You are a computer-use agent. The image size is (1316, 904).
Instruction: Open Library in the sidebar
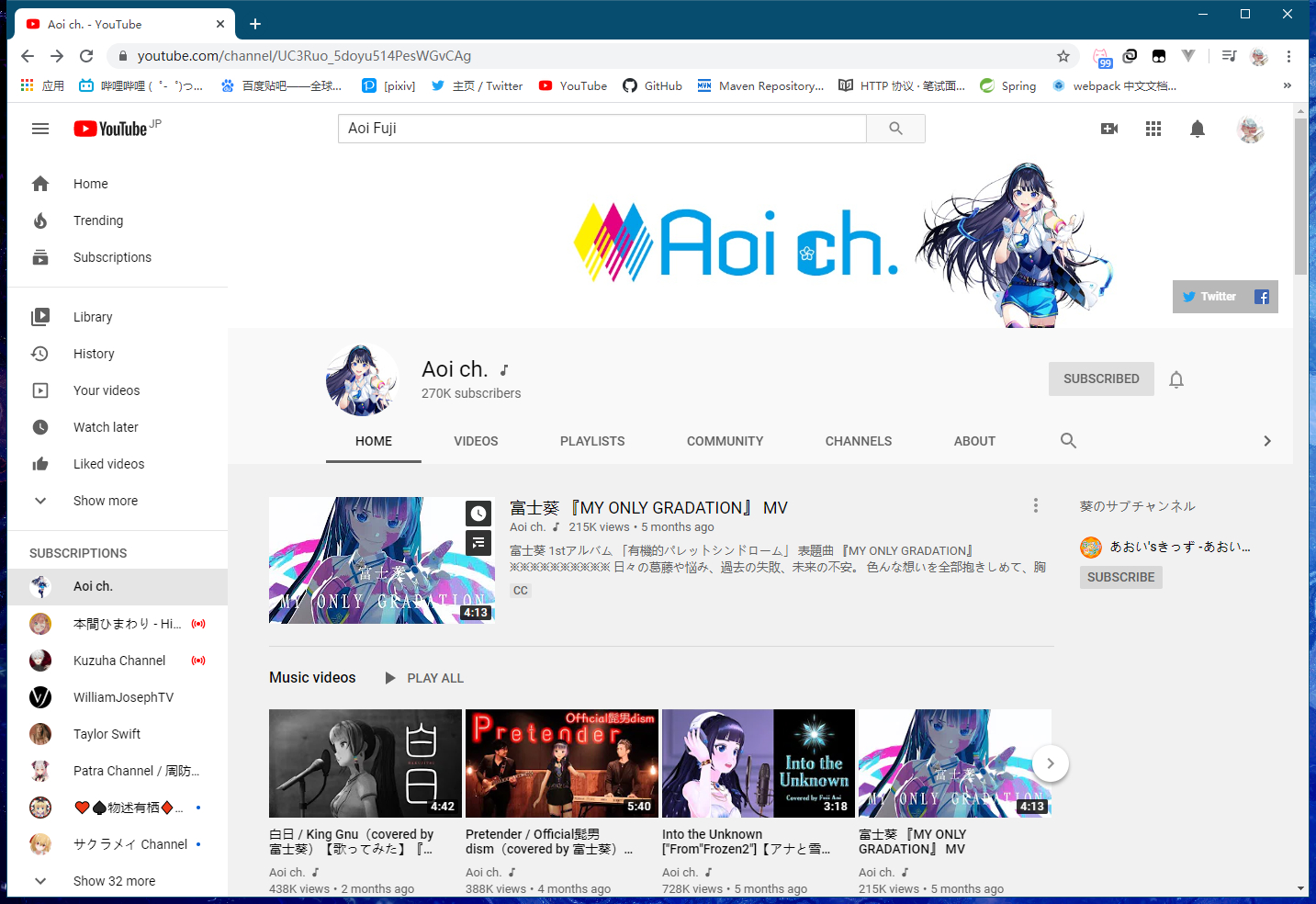click(x=118, y=317)
